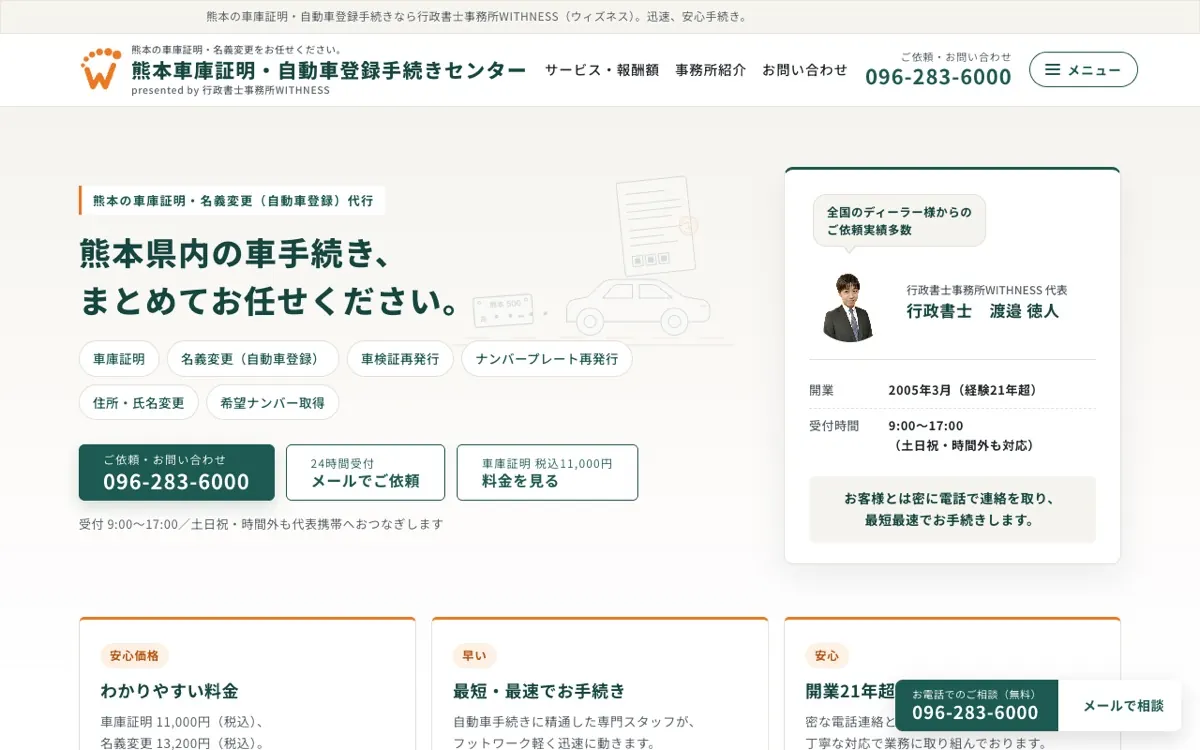Screen dimensions: 1200x750
Task: Click the header phone number 096-283-6000
Action: 938,77
